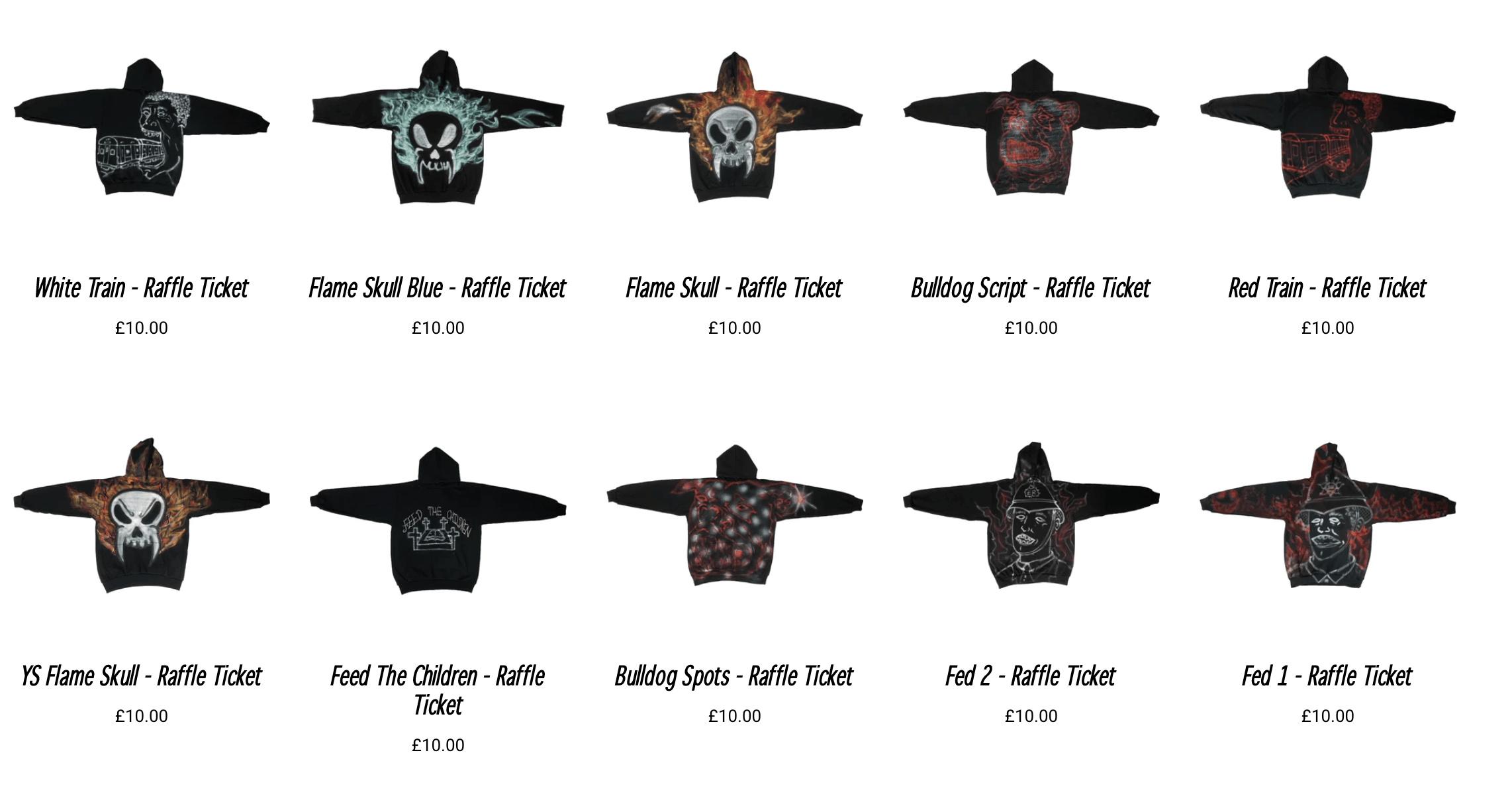View the Feed The Children hoodie thumbnail
The height and width of the screenshot is (812, 1512).
(438, 520)
